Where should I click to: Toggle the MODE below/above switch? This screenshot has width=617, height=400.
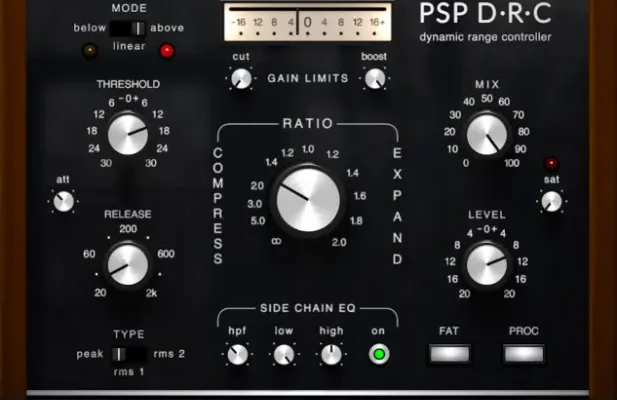[128, 28]
